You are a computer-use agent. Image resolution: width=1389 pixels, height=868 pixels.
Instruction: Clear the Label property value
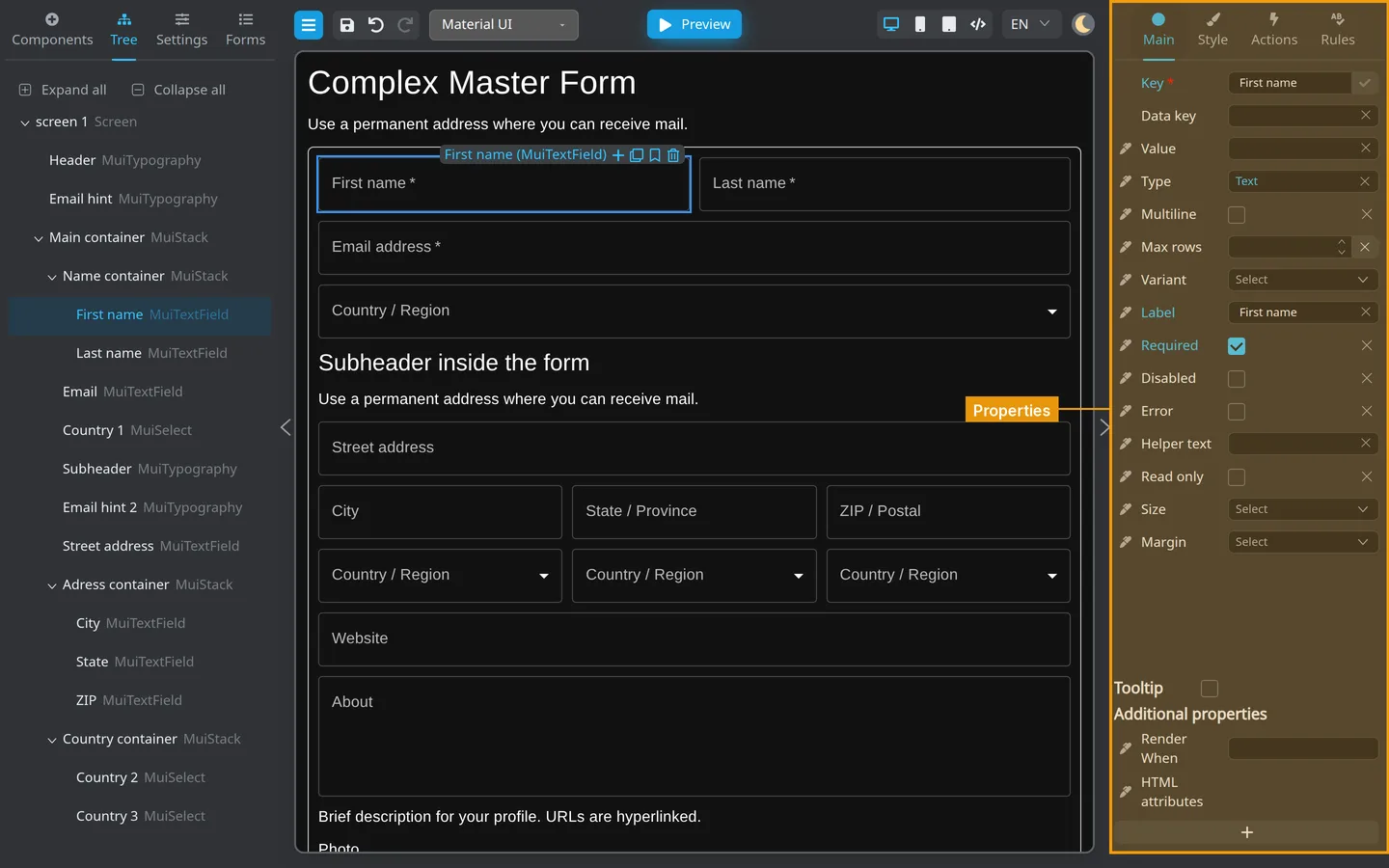(1365, 312)
